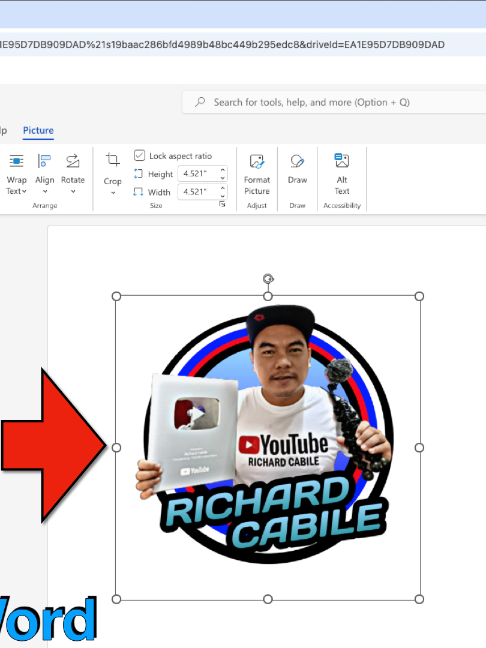Increase Height using the up stepper
The height and width of the screenshot is (648, 486).
coord(223,169)
